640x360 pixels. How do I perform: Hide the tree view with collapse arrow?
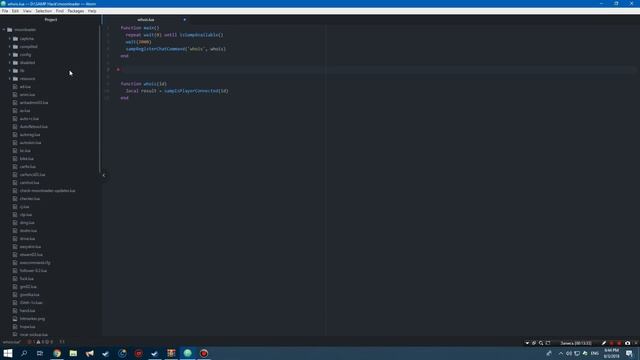(104, 175)
